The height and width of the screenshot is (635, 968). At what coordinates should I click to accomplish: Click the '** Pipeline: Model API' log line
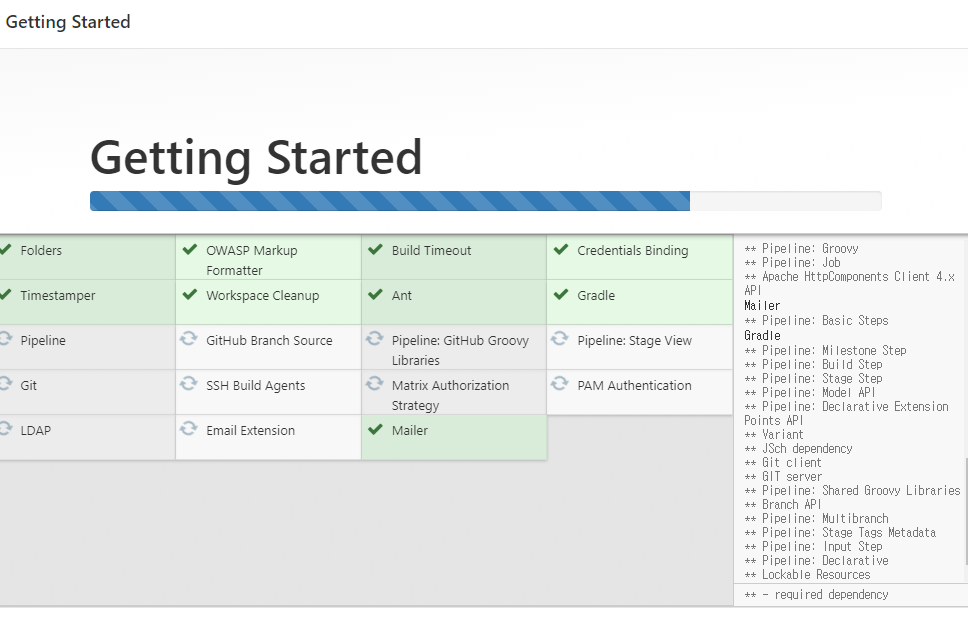[810, 393]
